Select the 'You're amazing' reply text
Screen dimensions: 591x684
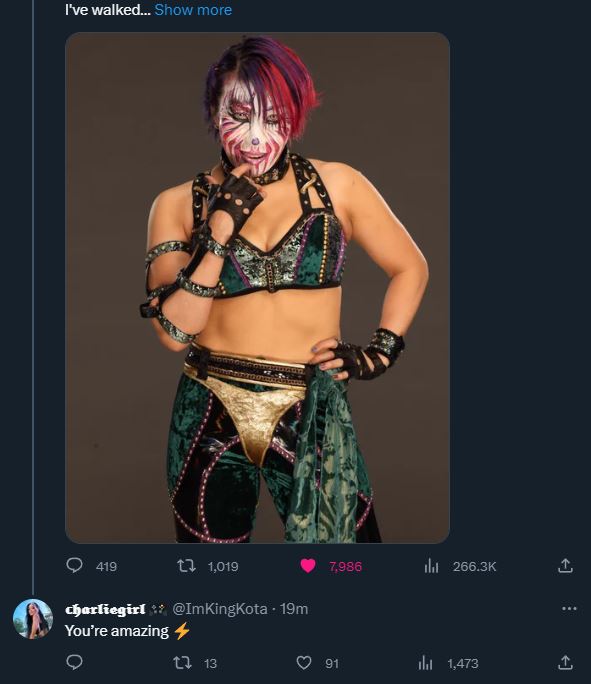pos(117,631)
